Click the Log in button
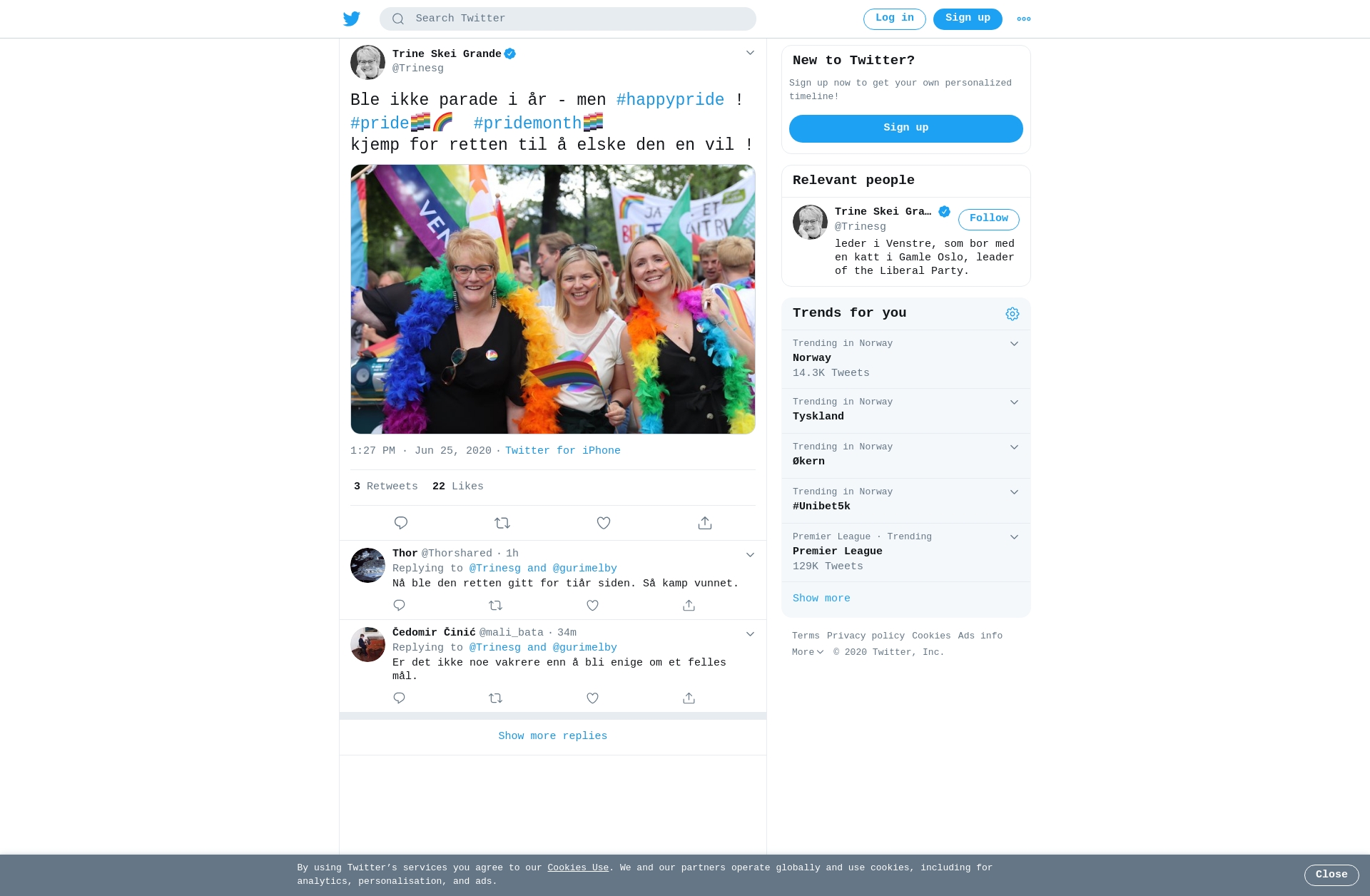Viewport: 1370px width, 896px height. [895, 19]
